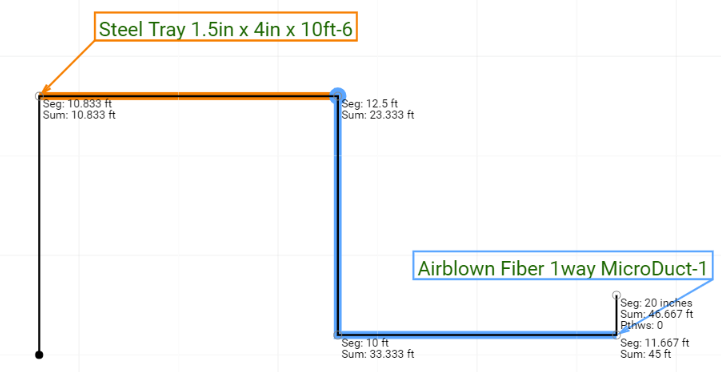Click the Pthws: 0 label
The image size is (721, 372).
[641, 325]
